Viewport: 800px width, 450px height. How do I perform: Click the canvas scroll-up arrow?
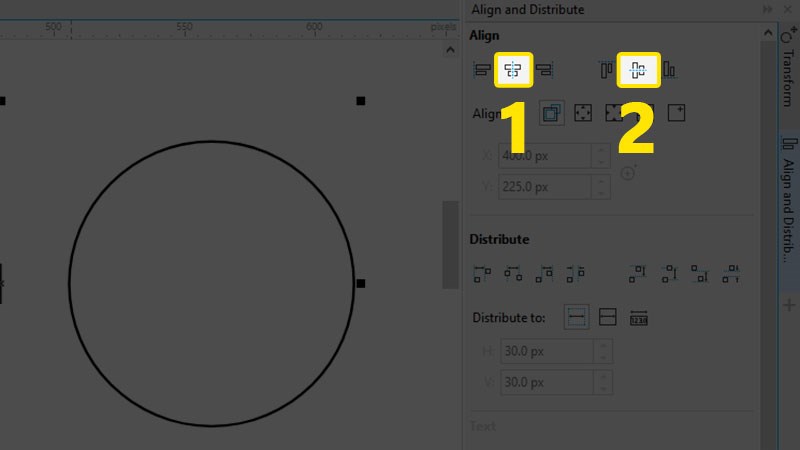450,50
